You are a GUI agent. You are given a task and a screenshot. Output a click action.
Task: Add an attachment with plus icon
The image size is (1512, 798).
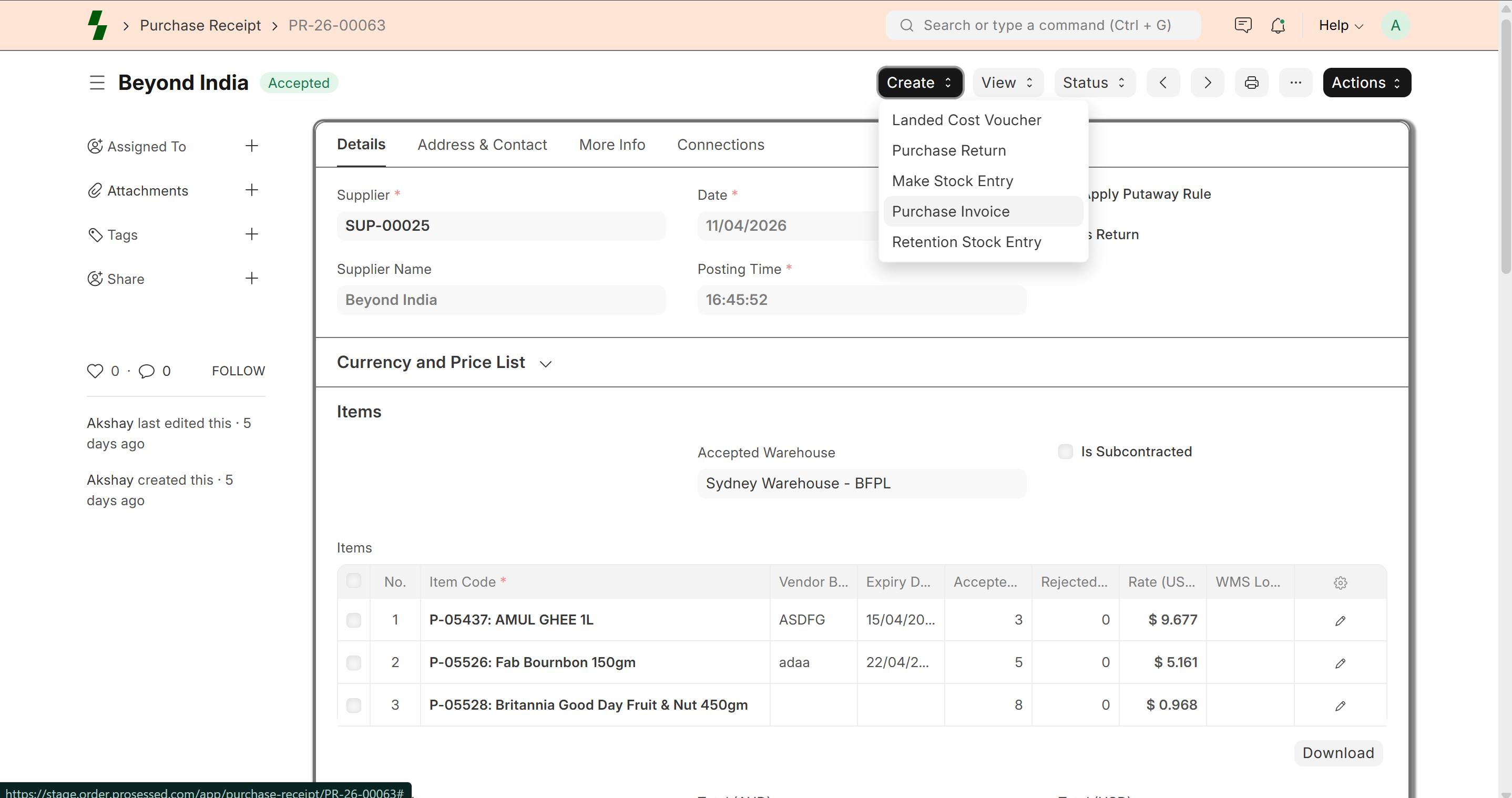tap(251, 190)
